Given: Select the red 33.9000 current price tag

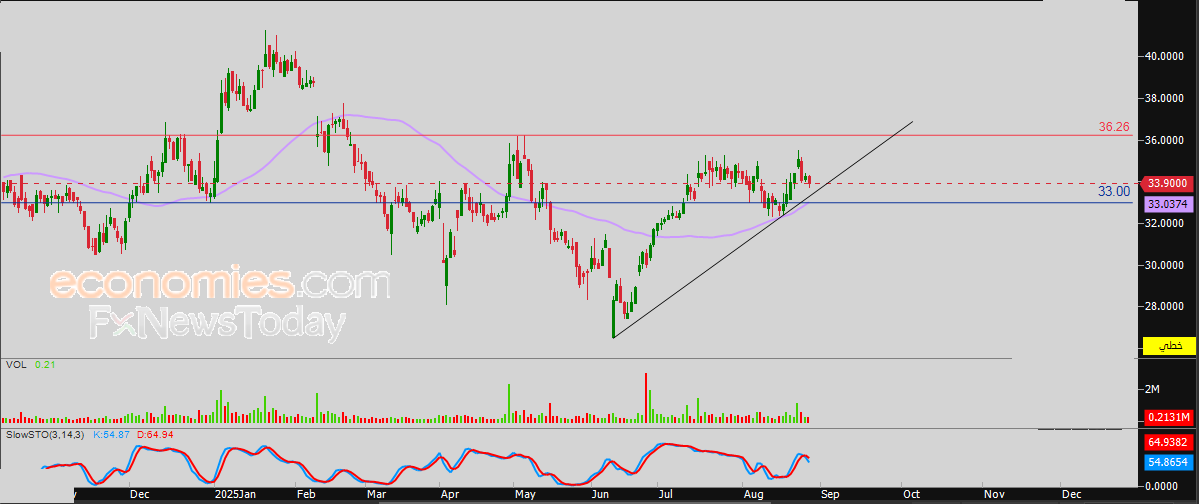Looking at the screenshot, I should (1166, 184).
